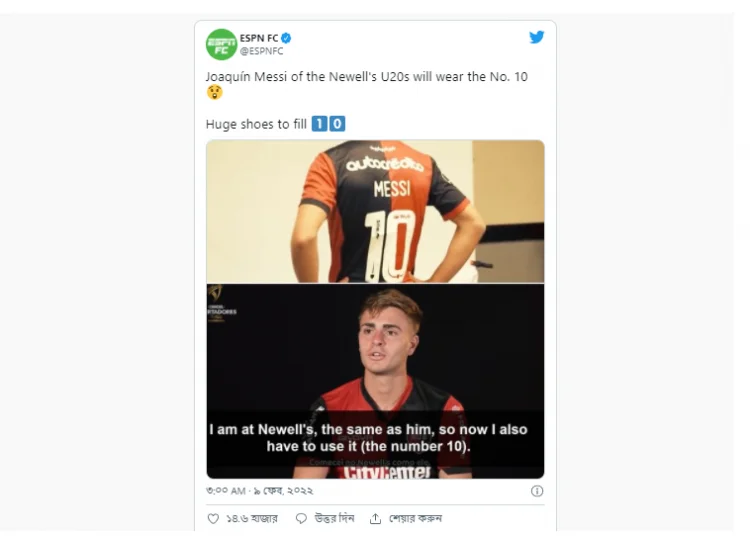750x536 pixels.
Task: Click the tweet text about Joaquín Messi
Action: tap(366, 77)
